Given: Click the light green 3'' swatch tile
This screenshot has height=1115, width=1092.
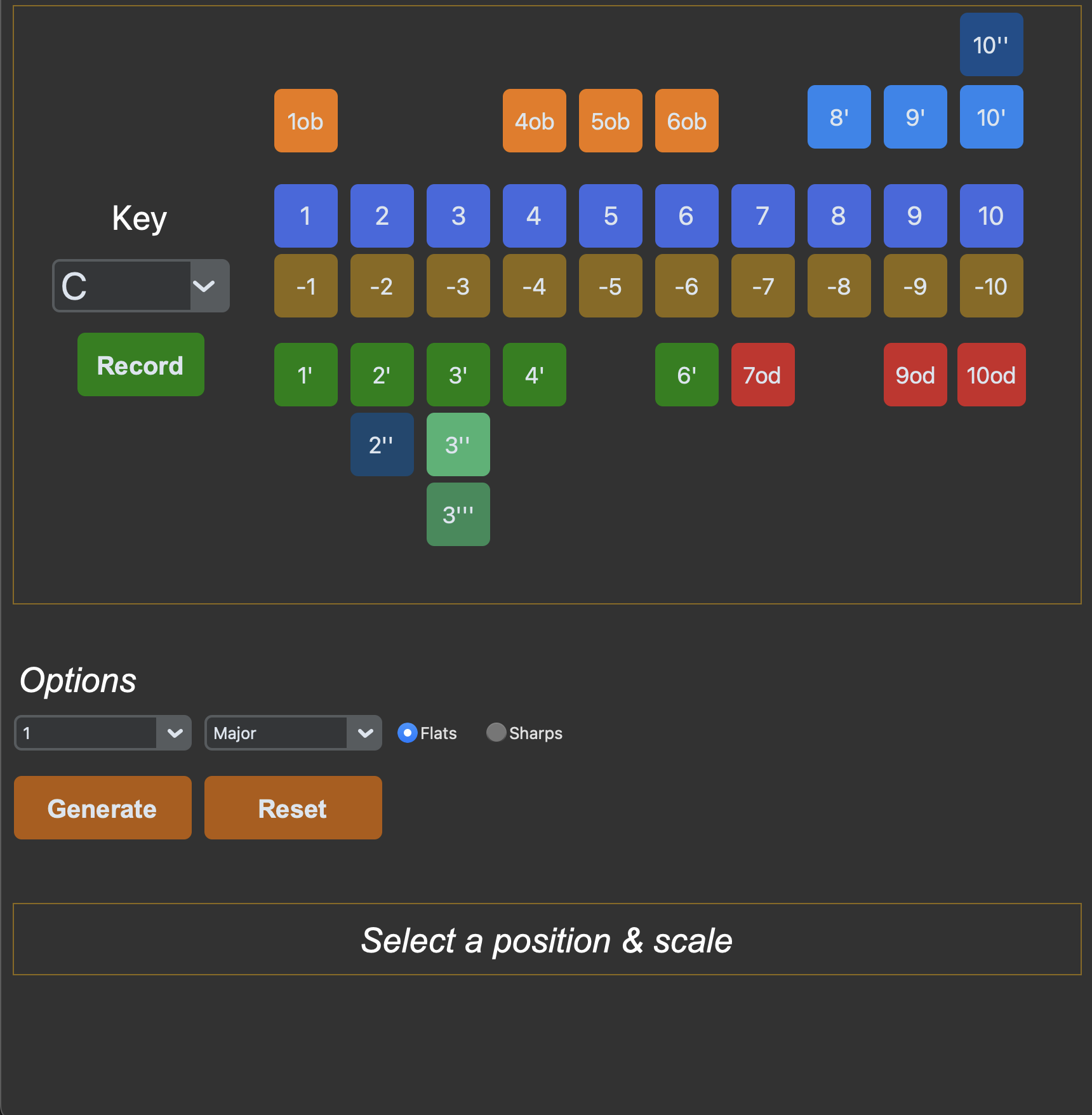Looking at the screenshot, I should tap(458, 444).
